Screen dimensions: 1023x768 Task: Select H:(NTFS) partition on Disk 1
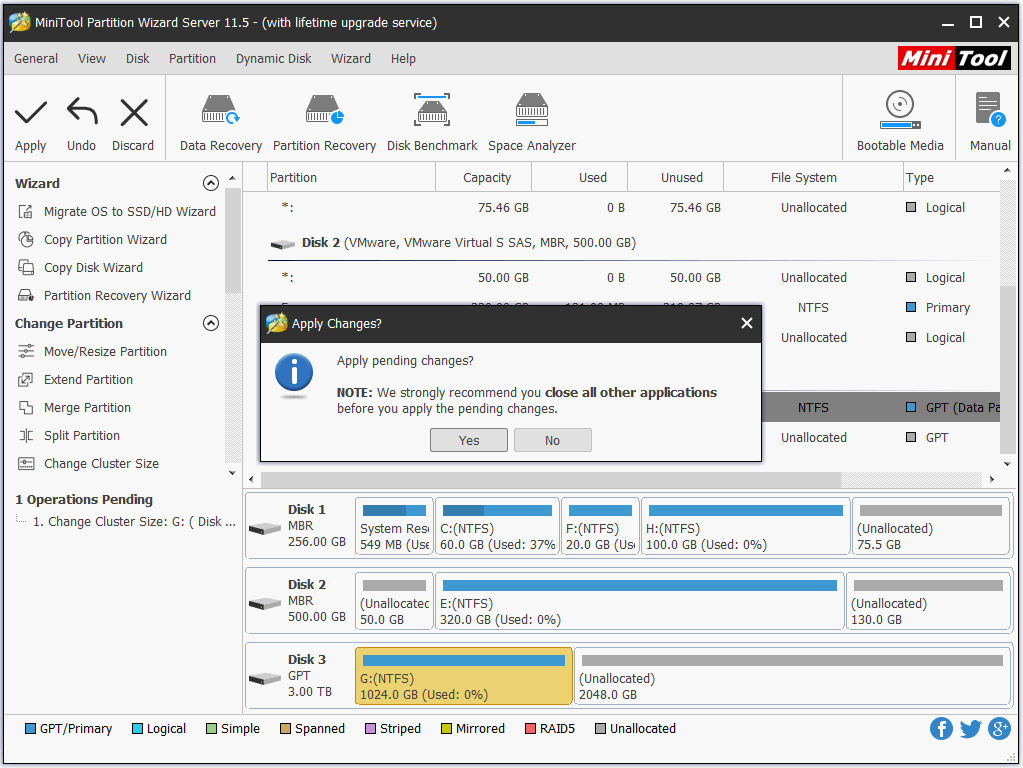746,526
